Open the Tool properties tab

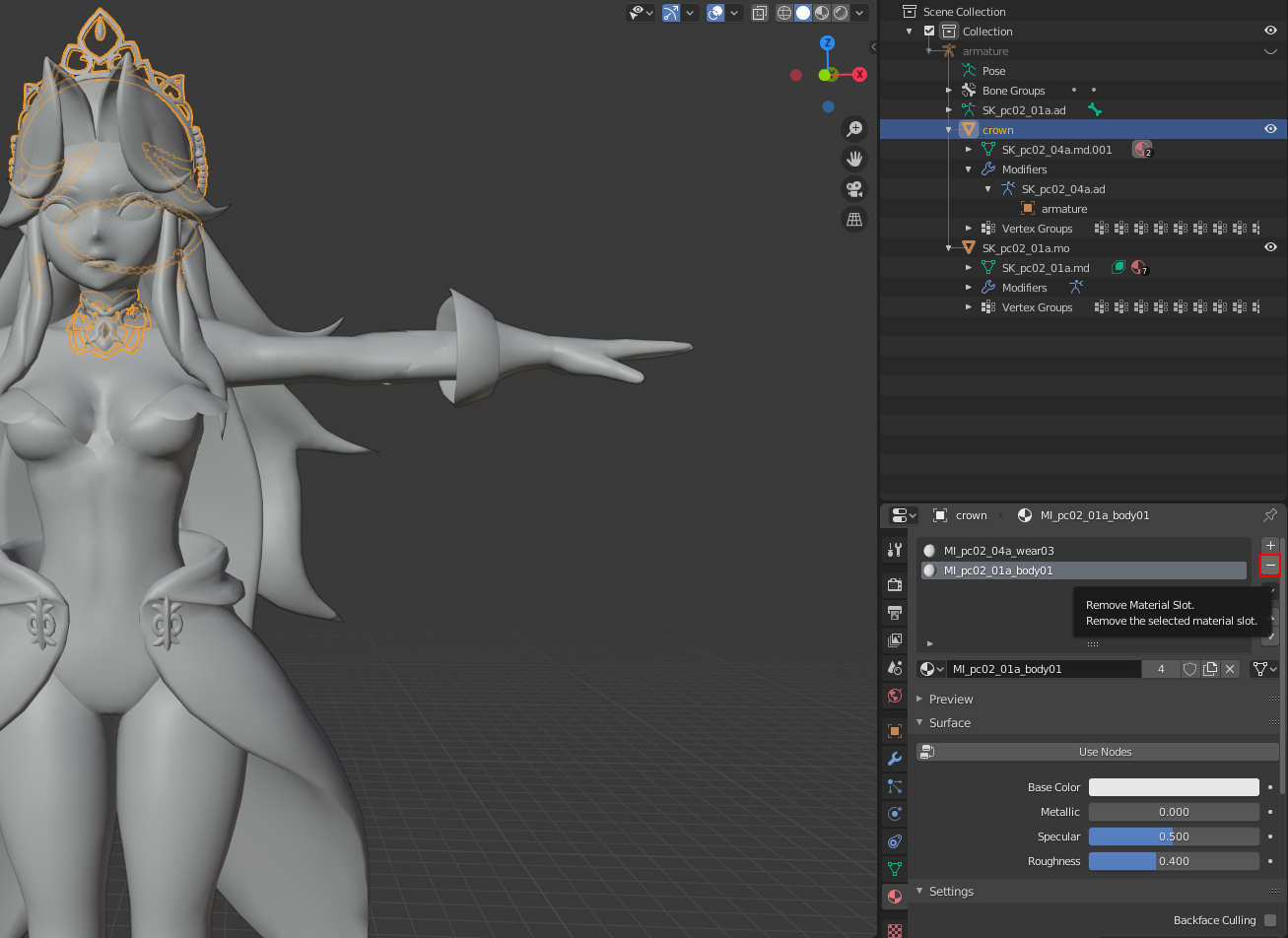click(895, 550)
